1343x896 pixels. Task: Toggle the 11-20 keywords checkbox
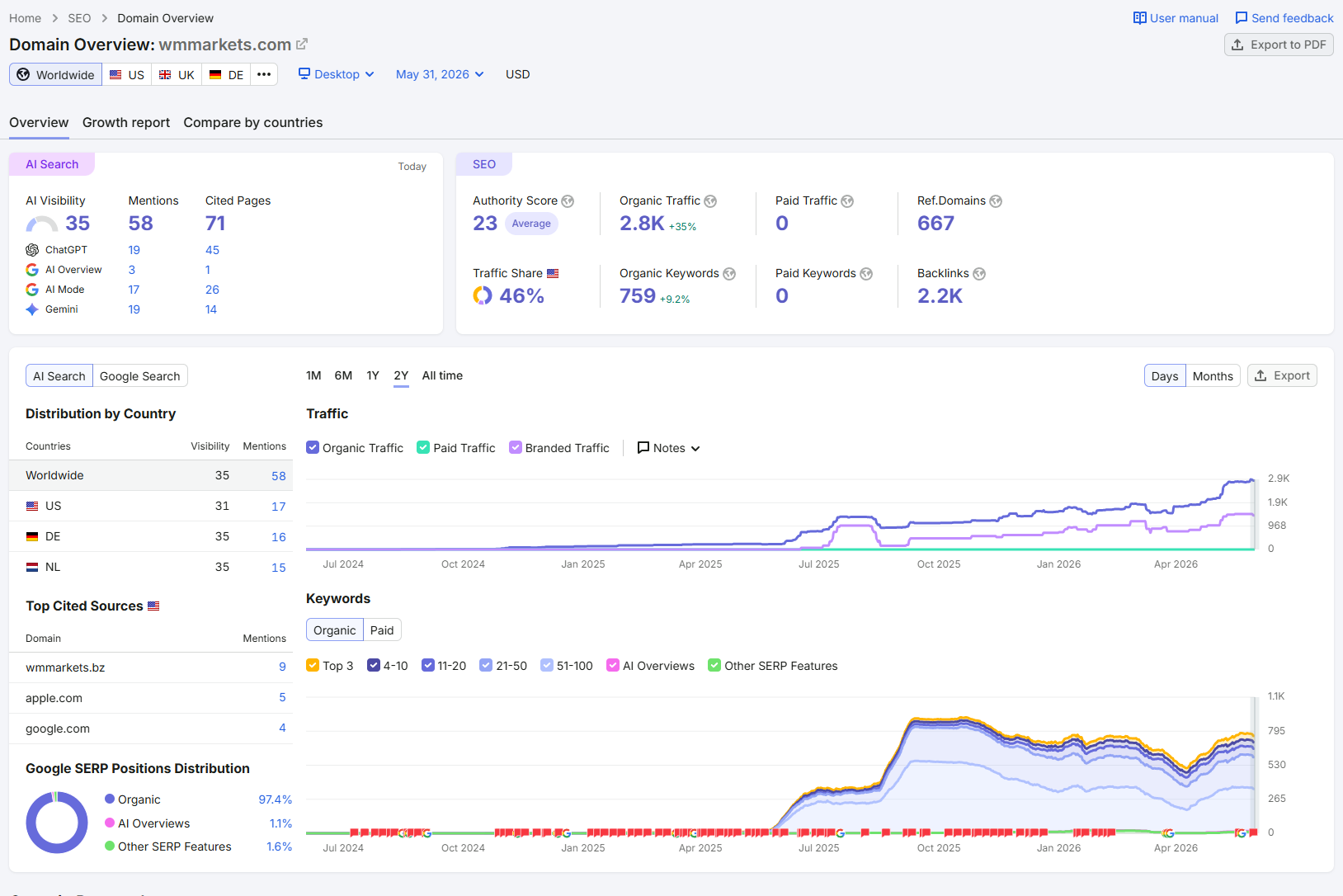(x=428, y=665)
